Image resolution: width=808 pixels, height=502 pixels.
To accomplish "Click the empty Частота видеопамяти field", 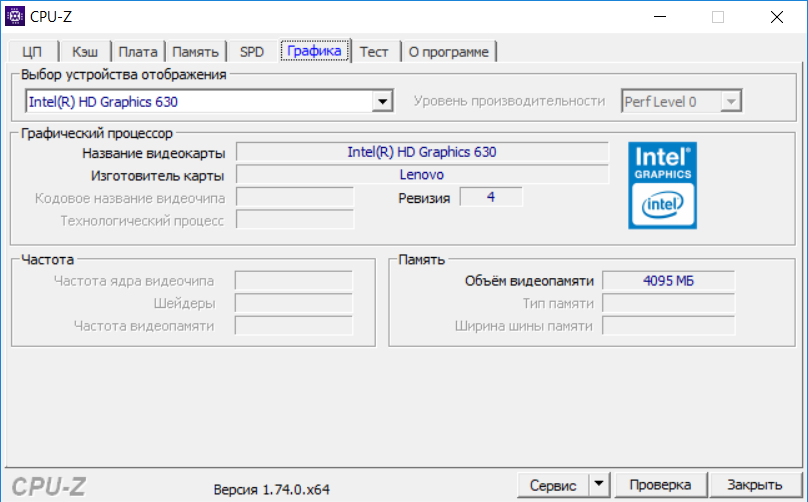I will [x=294, y=326].
